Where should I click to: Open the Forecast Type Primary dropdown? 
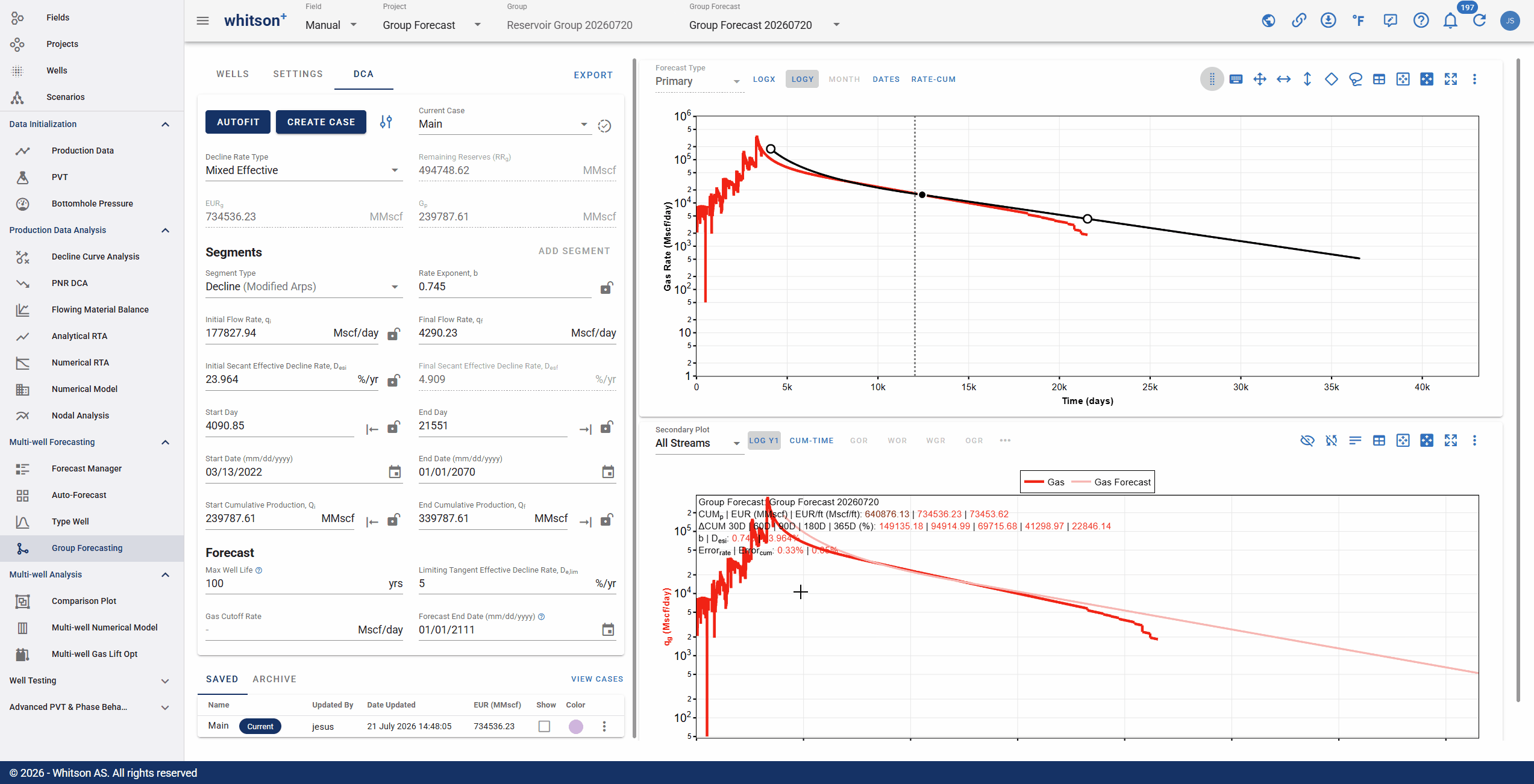pos(699,81)
